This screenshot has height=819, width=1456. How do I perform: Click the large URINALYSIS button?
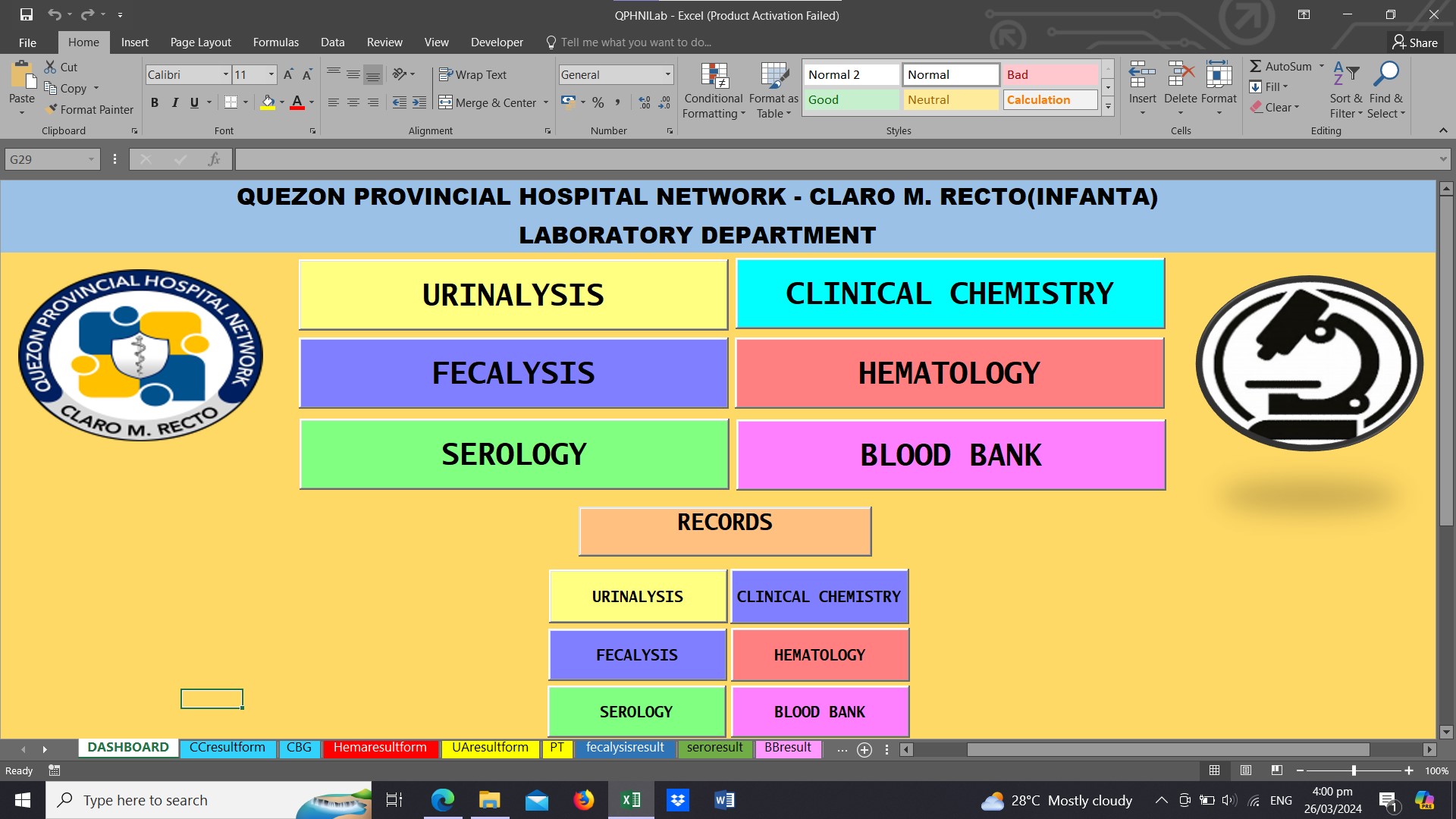coord(513,295)
